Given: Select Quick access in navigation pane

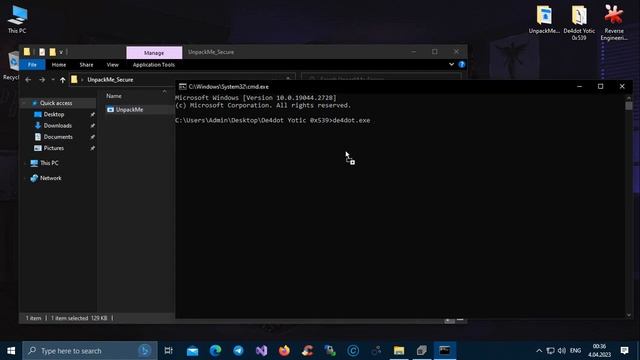Looking at the screenshot, I should point(56,103).
